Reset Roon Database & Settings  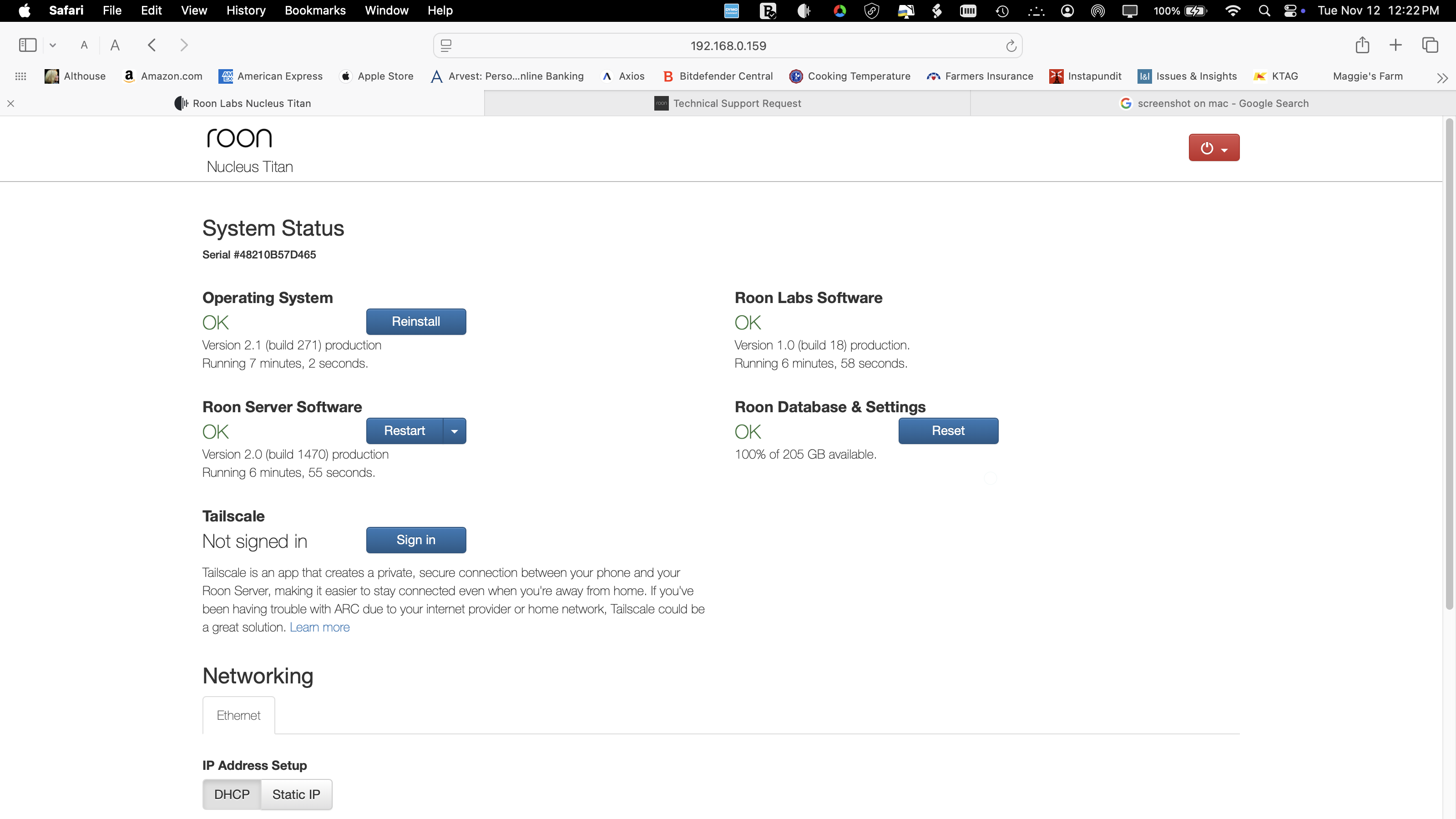(948, 431)
